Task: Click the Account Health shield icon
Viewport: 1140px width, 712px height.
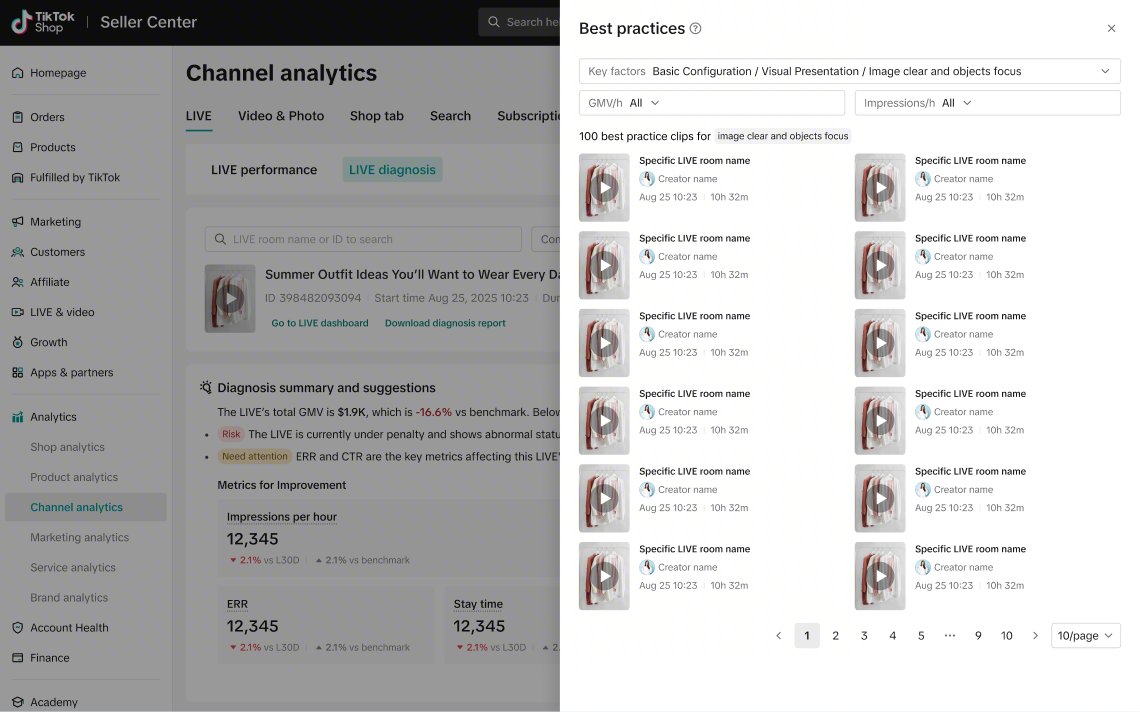Action: click(17, 628)
